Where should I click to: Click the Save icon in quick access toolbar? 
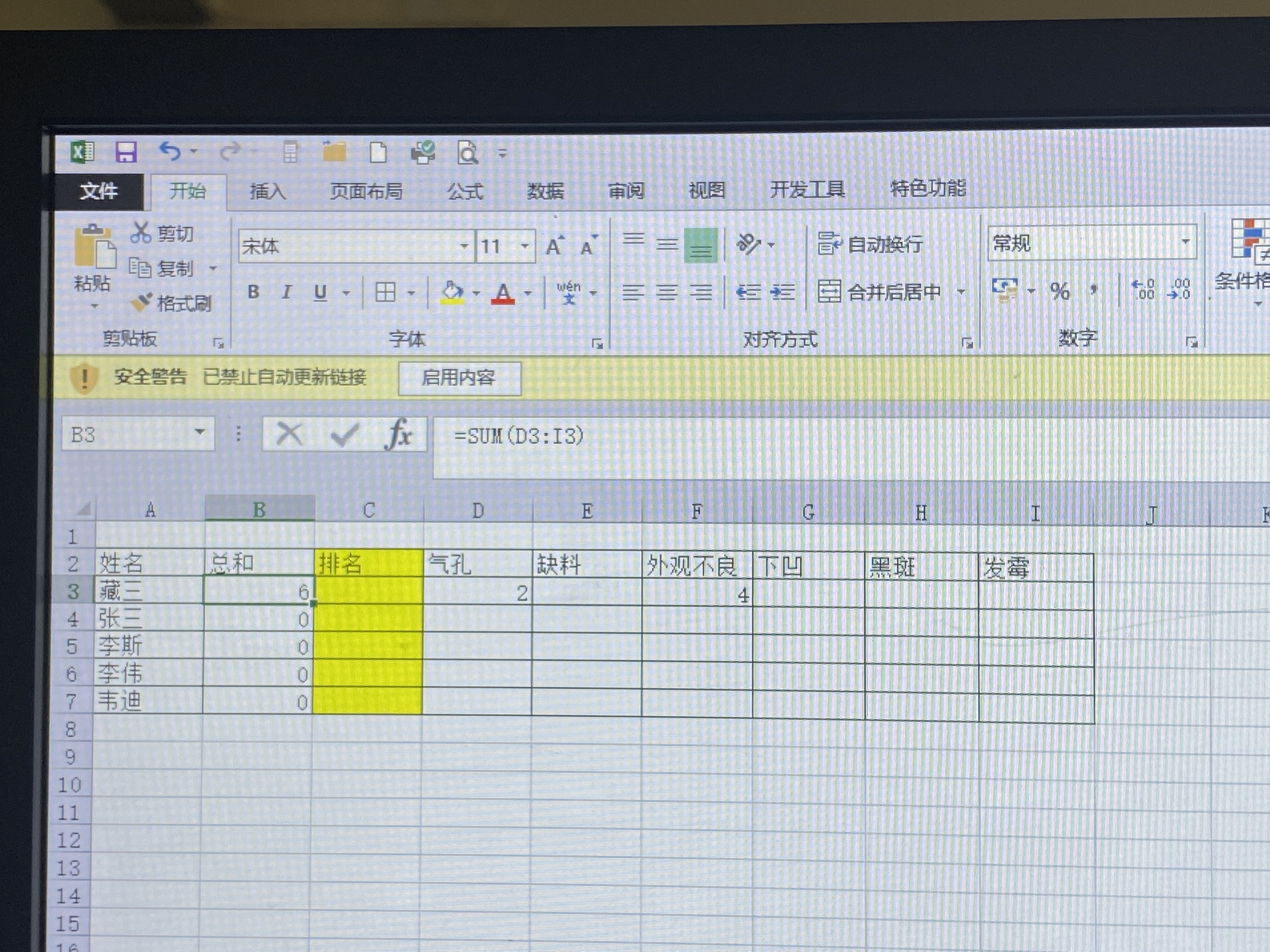pos(126,153)
